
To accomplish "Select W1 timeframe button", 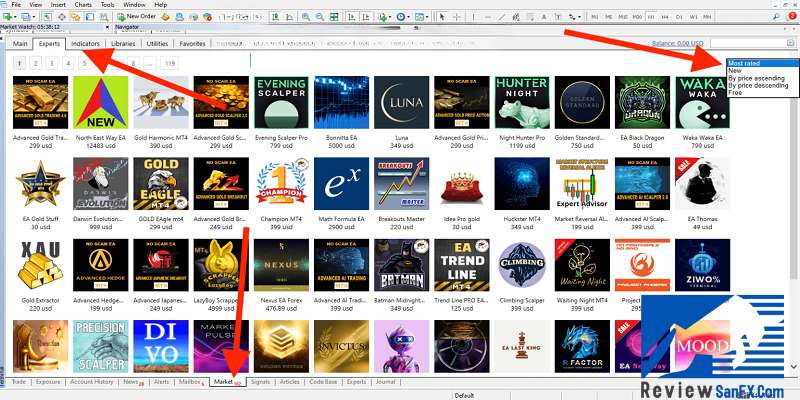I will [x=693, y=16].
